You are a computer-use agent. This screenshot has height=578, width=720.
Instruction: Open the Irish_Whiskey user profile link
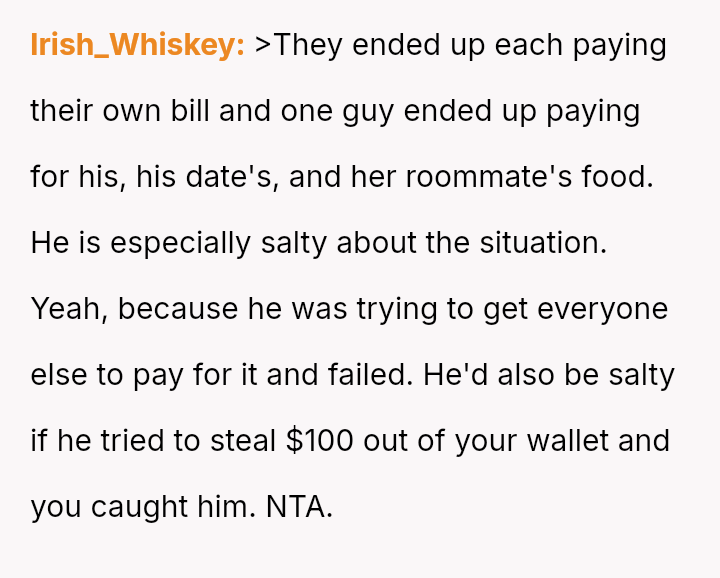tap(137, 45)
